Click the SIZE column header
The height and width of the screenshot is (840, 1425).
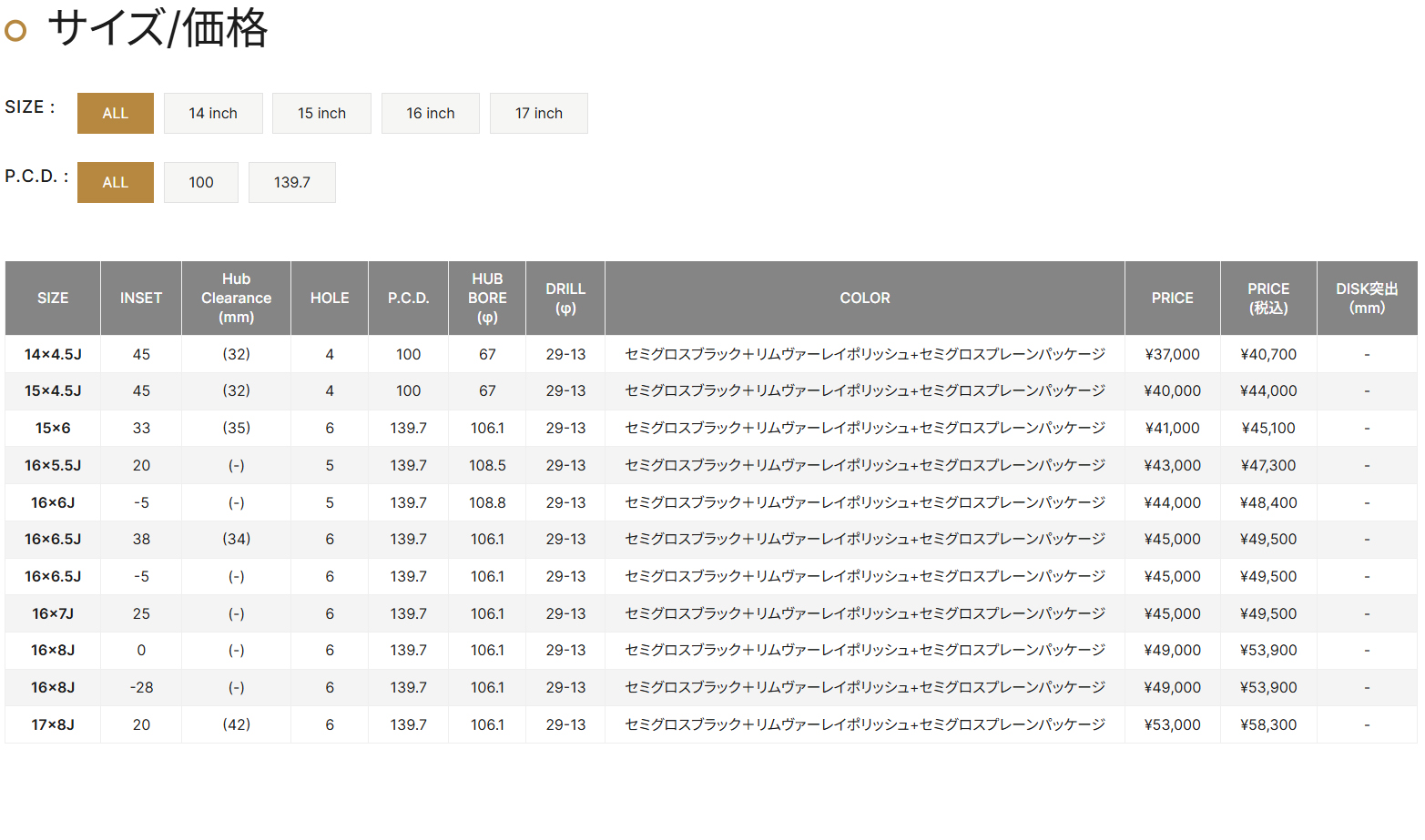tap(53, 299)
